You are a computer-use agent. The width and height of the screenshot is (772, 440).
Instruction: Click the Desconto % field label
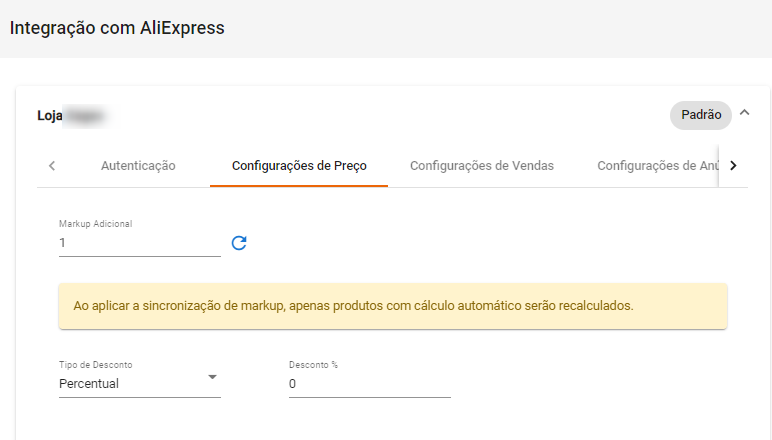(313, 365)
